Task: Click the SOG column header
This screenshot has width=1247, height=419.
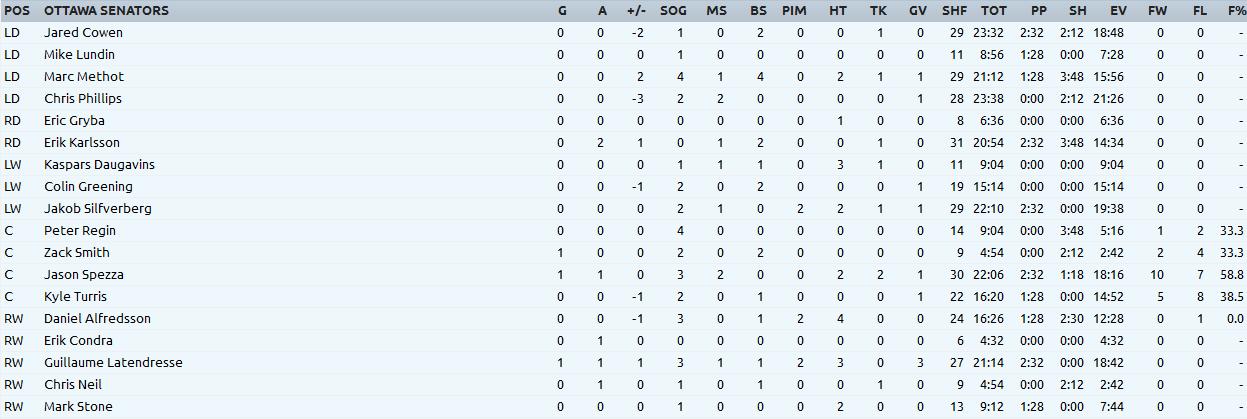Action: point(673,10)
